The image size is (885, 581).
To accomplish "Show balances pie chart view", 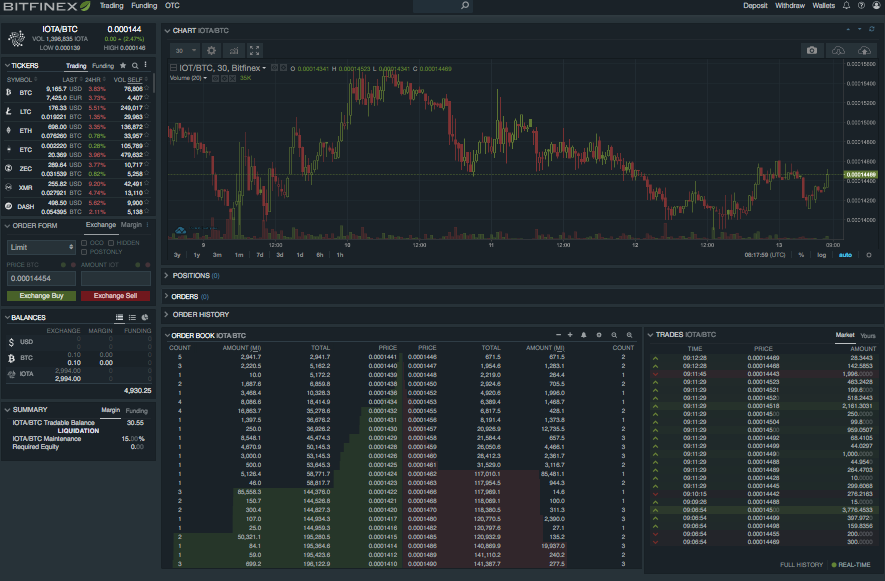I will point(145,317).
